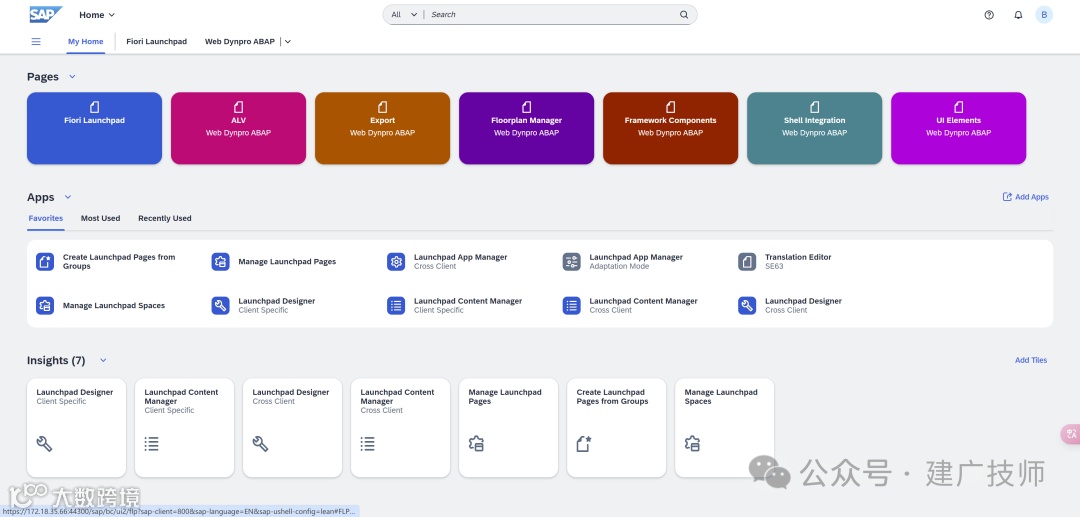Open the help question-mark icon

(989, 14)
